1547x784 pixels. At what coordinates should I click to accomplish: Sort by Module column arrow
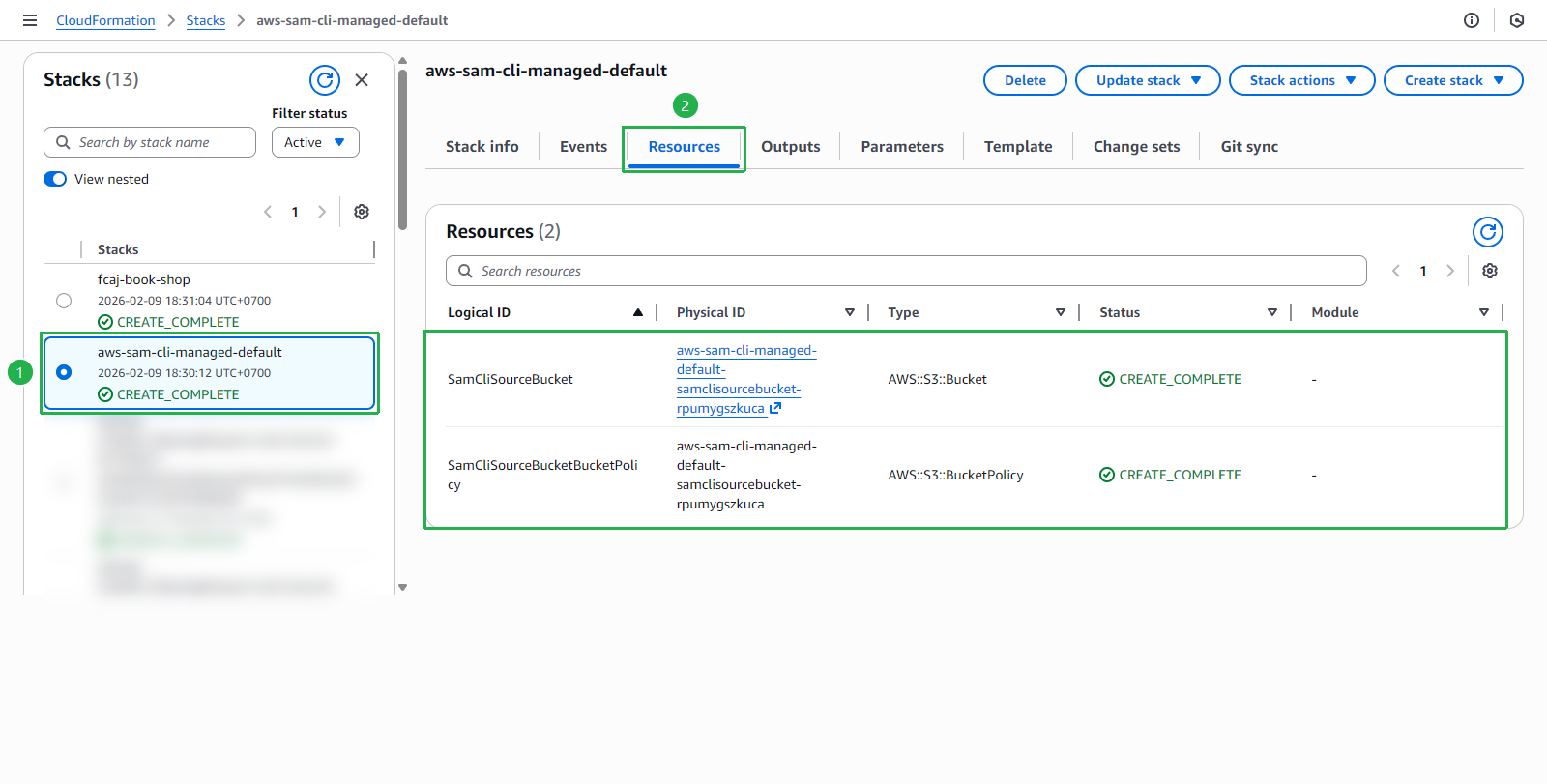(1484, 312)
